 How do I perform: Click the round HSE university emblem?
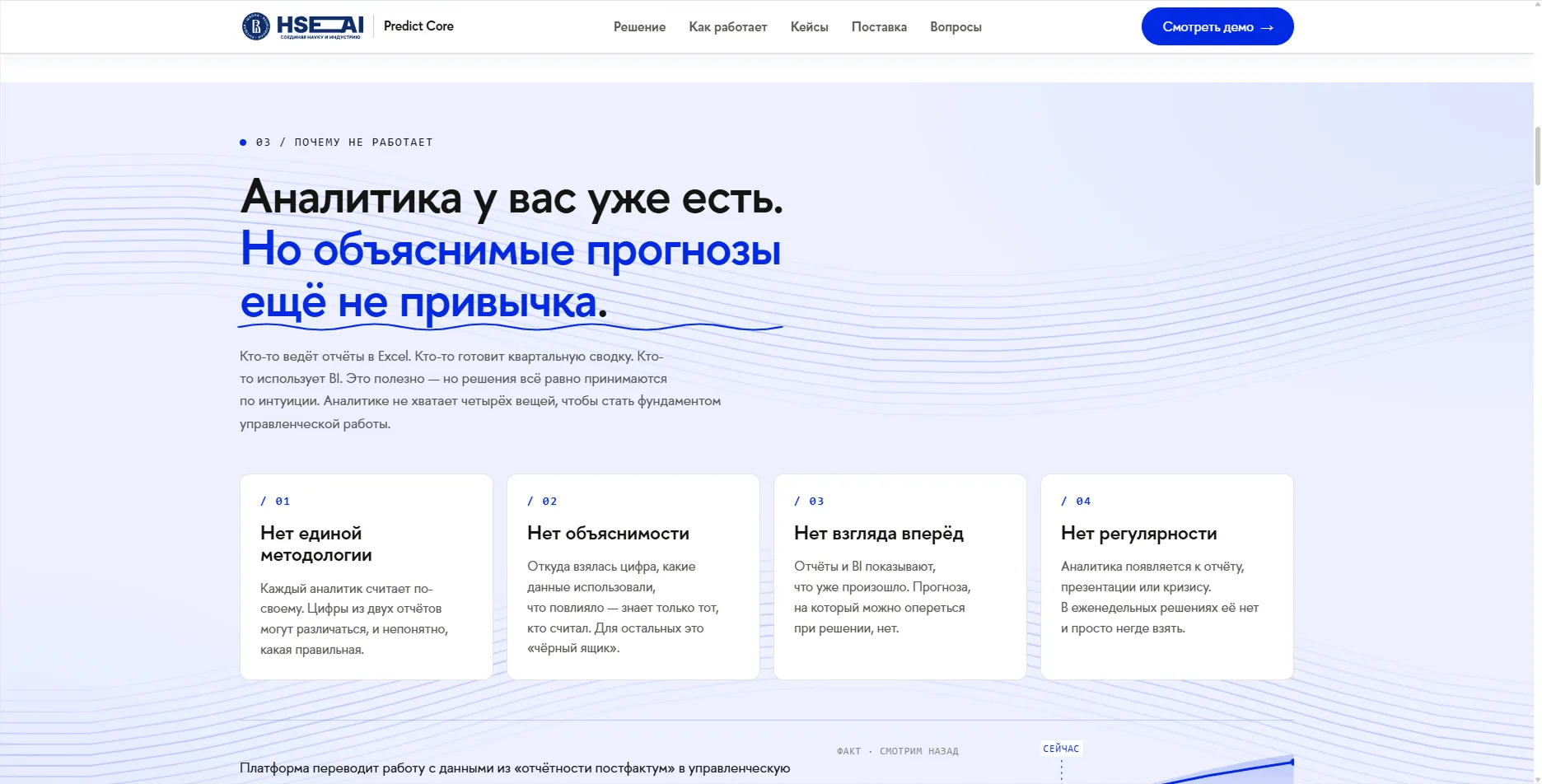255,26
